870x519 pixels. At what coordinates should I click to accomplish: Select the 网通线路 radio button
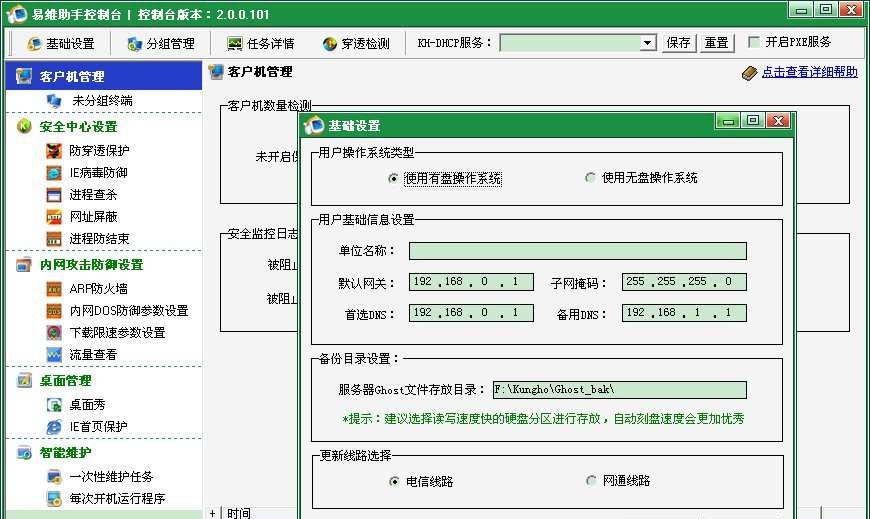pyautogui.click(x=591, y=480)
